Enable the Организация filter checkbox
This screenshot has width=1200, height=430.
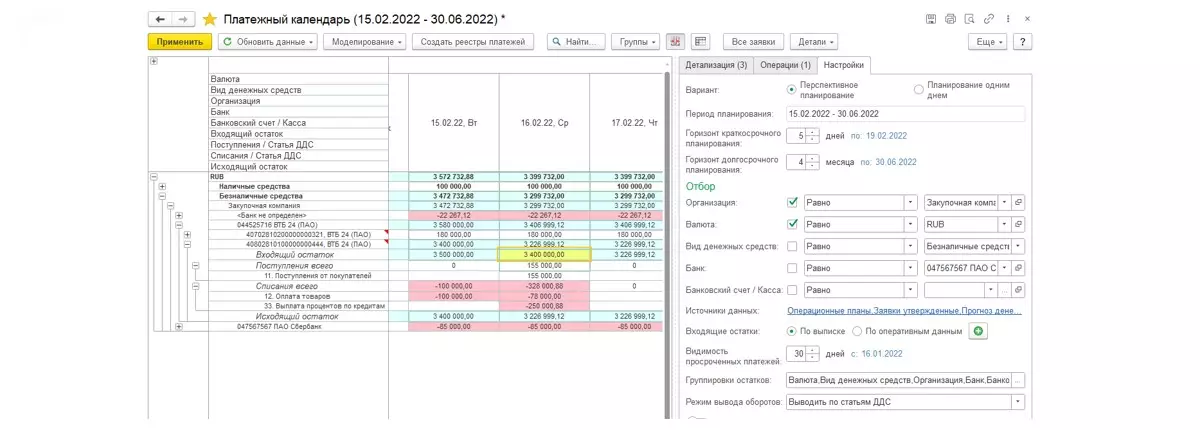coord(793,201)
